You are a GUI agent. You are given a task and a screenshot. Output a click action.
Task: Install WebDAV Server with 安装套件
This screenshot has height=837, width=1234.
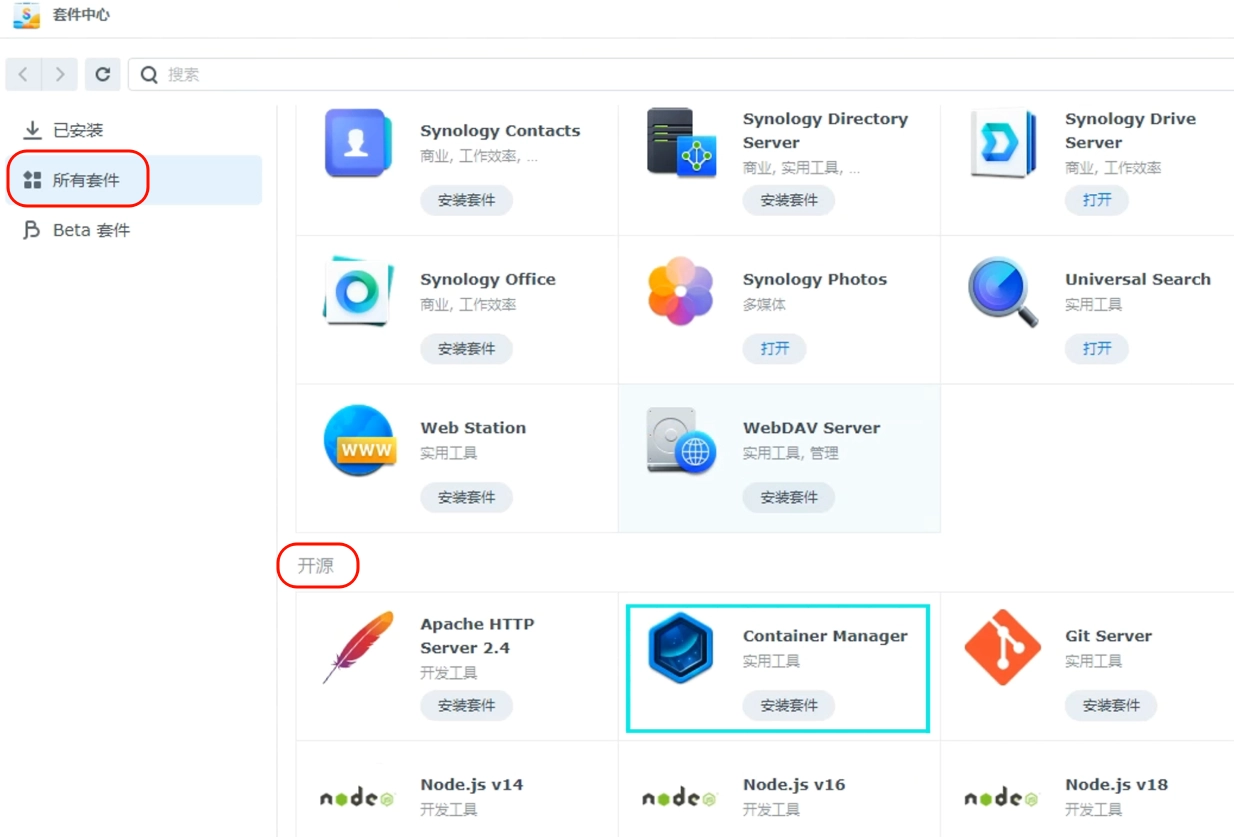coord(789,497)
